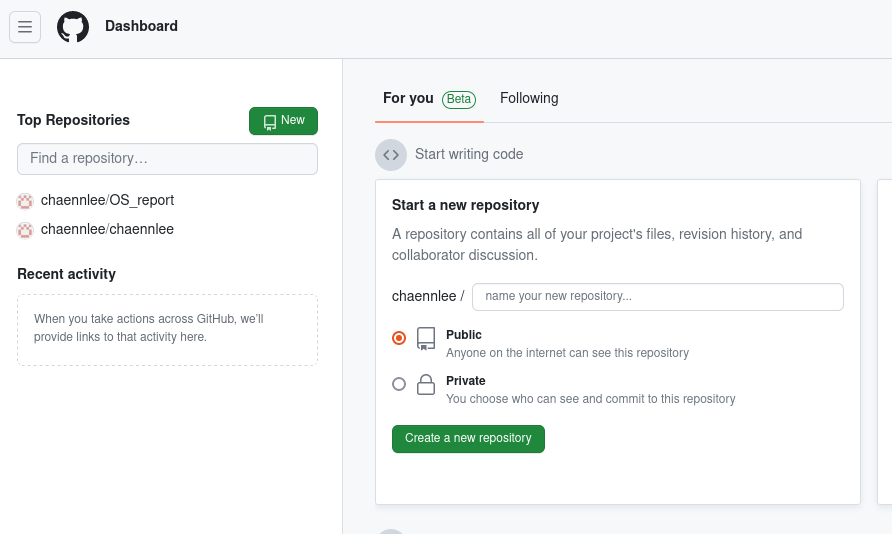892x534 pixels.
Task: Click in the new repository name field
Action: coord(658,297)
